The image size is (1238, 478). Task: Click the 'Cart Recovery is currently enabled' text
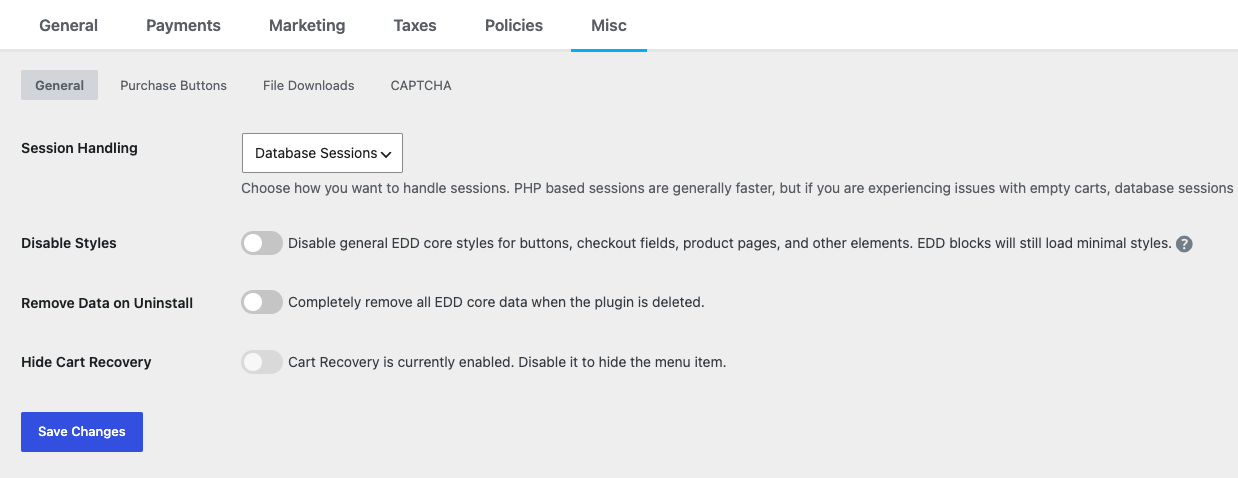pyautogui.click(x=507, y=362)
